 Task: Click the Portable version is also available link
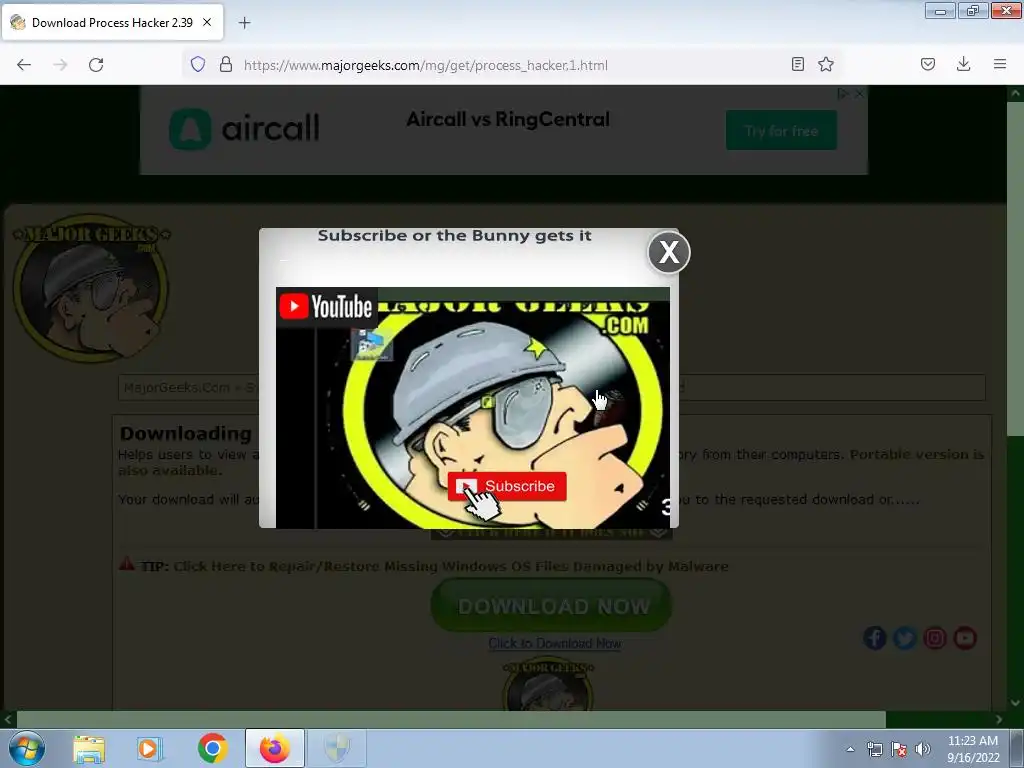(551, 462)
